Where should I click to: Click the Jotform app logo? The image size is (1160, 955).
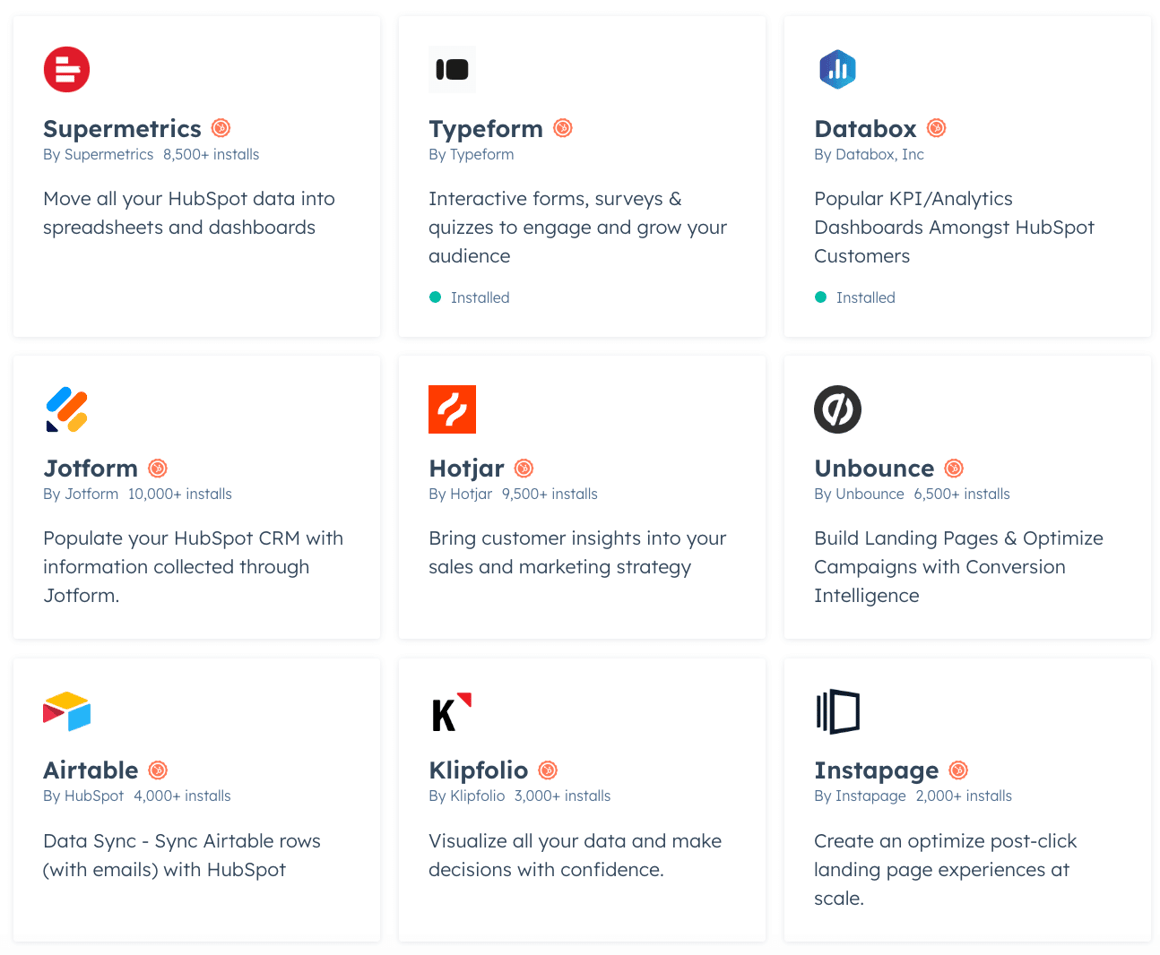click(x=66, y=409)
